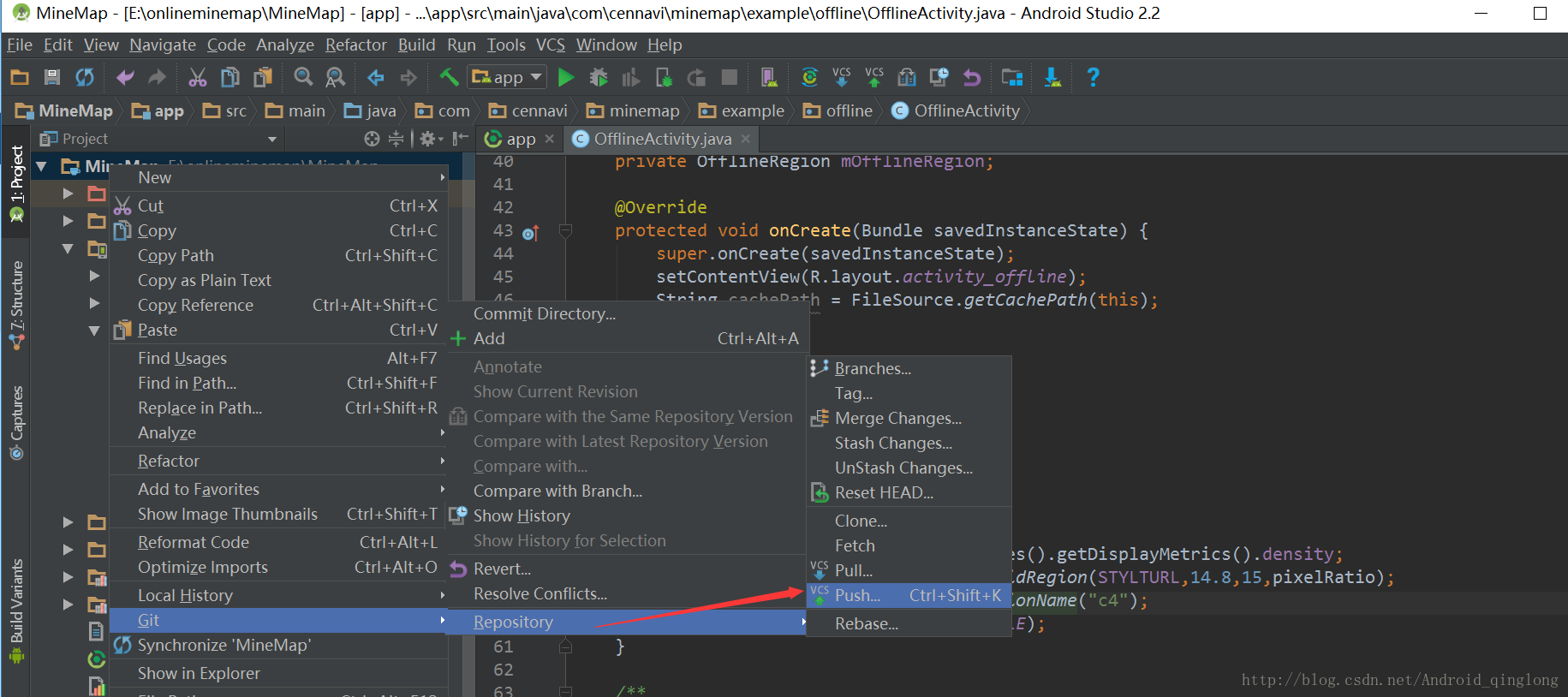Click the Debug bug icon

[x=599, y=78]
